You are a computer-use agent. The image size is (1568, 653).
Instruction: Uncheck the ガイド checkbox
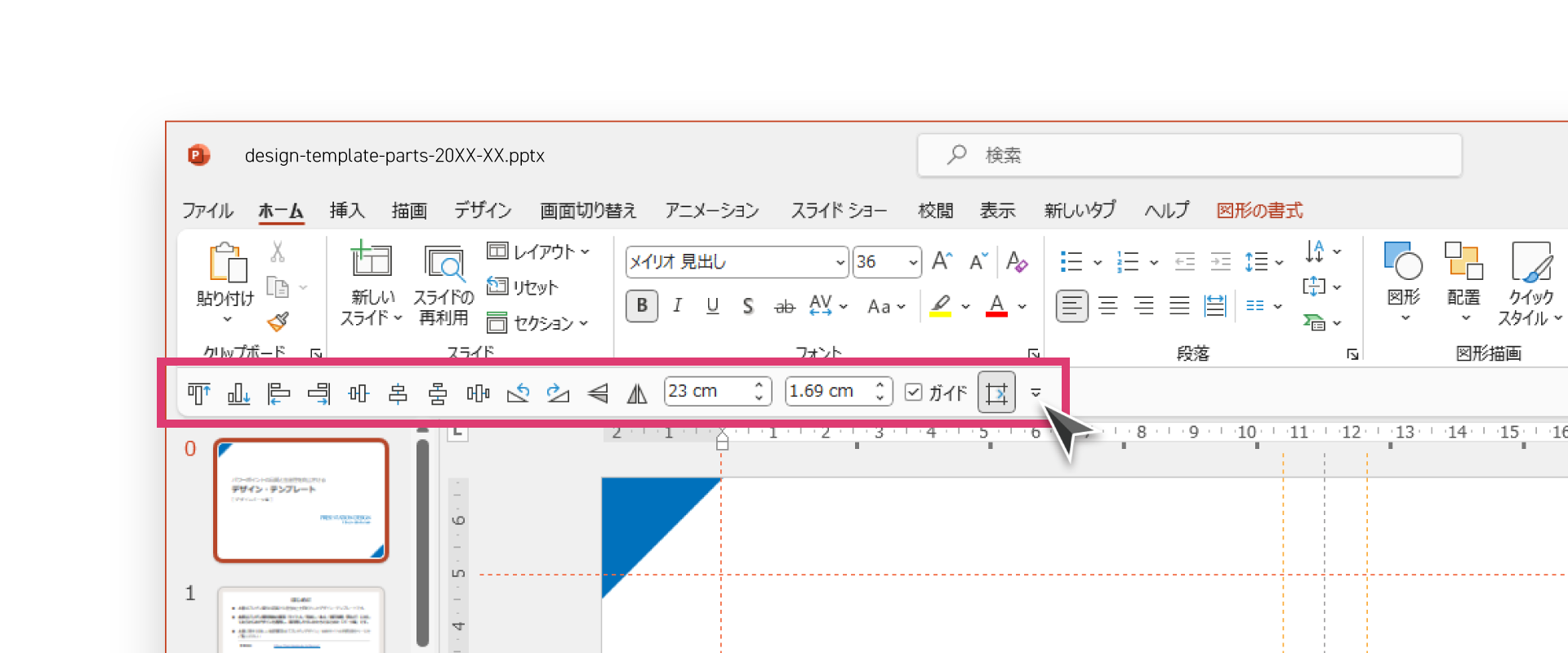tap(914, 393)
